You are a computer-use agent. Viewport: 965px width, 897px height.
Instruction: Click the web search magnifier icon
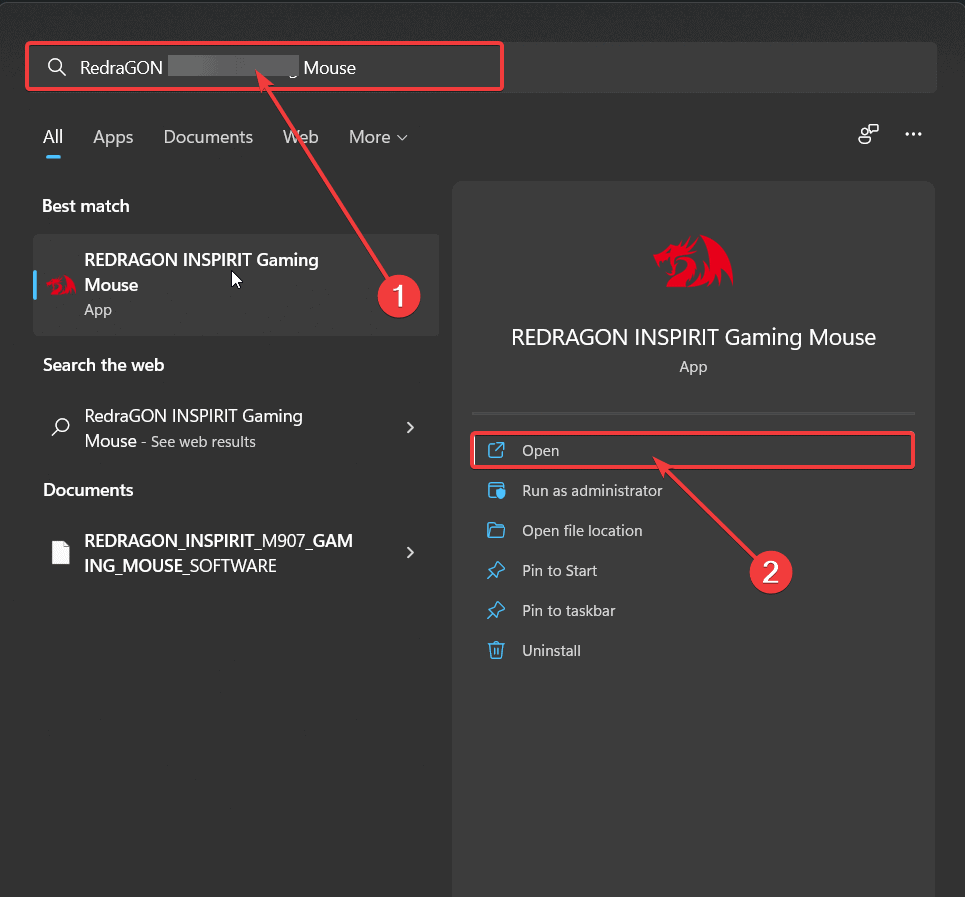click(x=61, y=426)
